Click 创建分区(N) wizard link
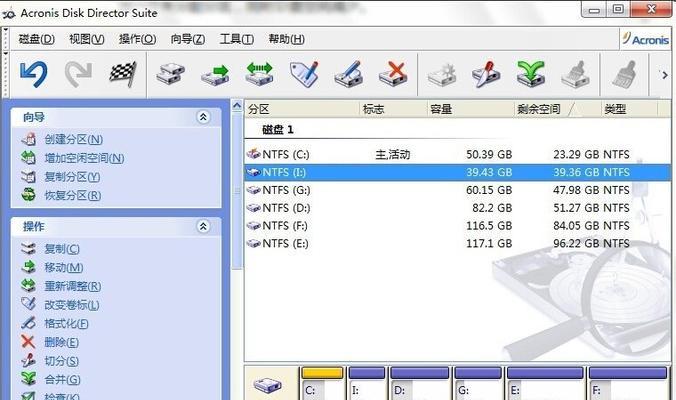The height and width of the screenshot is (400, 676). pos(73,139)
